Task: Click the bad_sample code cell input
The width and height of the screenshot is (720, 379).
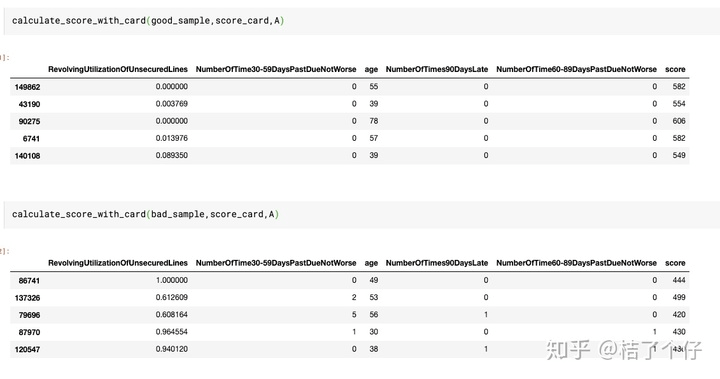Action: point(362,215)
